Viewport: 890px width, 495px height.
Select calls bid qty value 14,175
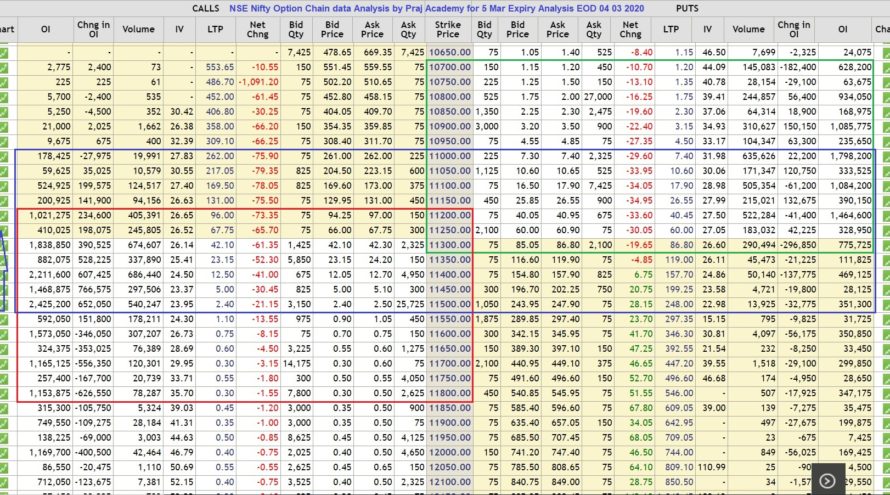296,364
